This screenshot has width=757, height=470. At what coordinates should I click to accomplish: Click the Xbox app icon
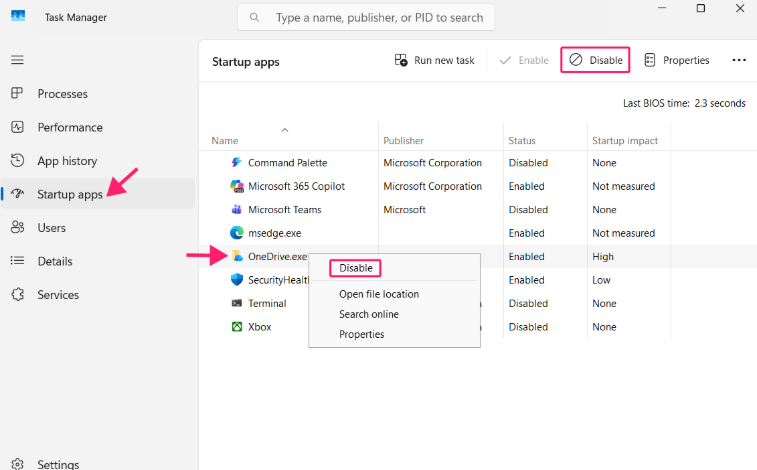pyautogui.click(x=237, y=327)
